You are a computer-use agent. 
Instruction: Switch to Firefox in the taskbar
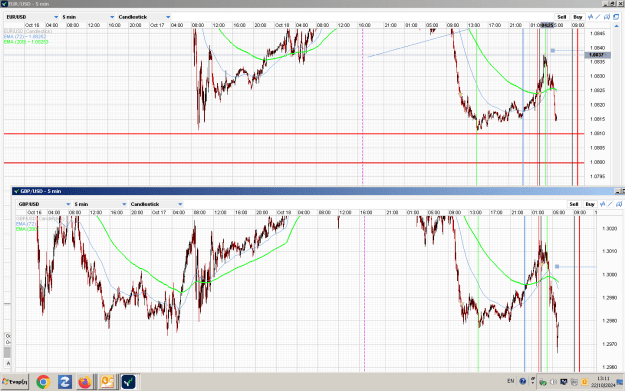(x=85, y=382)
